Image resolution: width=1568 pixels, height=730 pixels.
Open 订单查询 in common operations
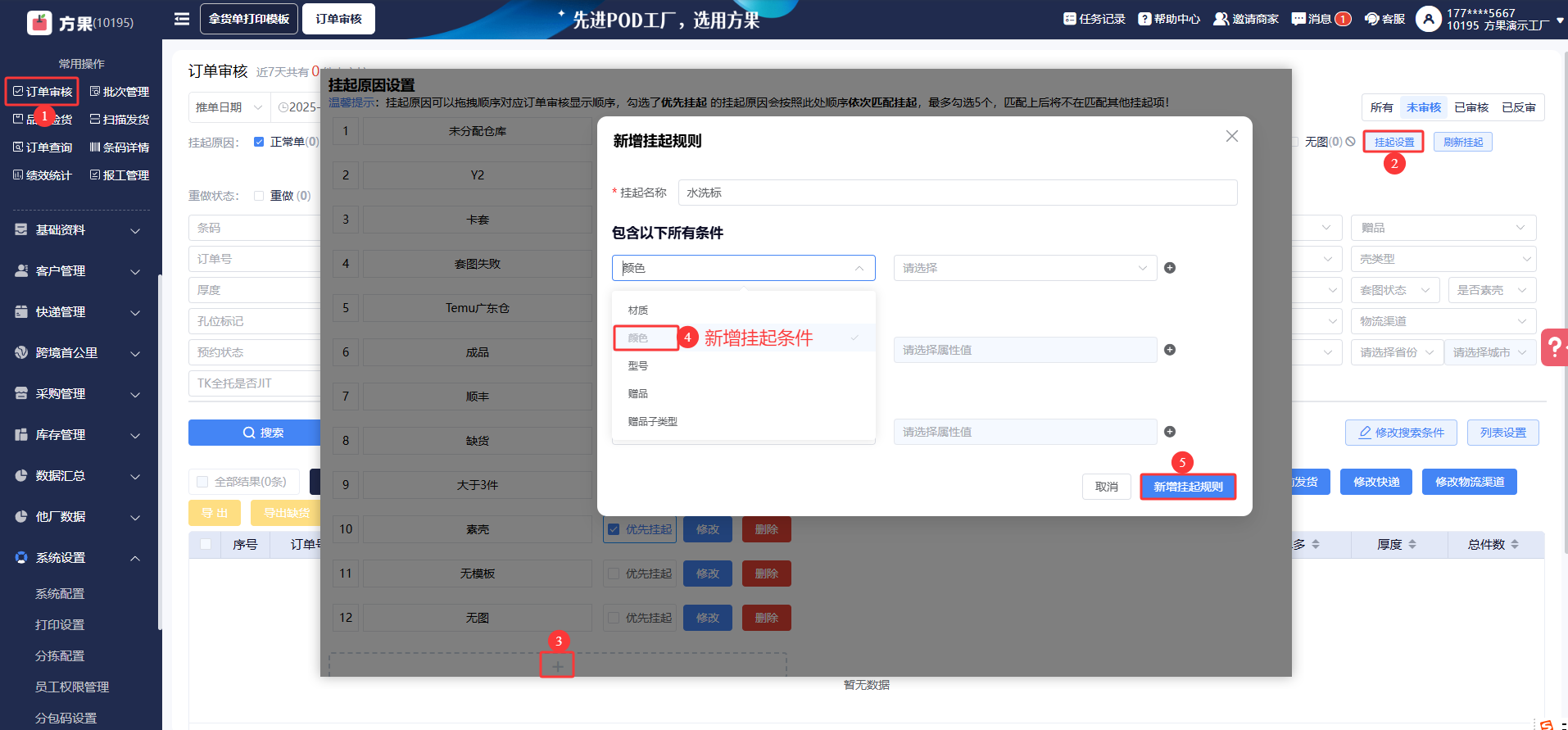coord(43,147)
